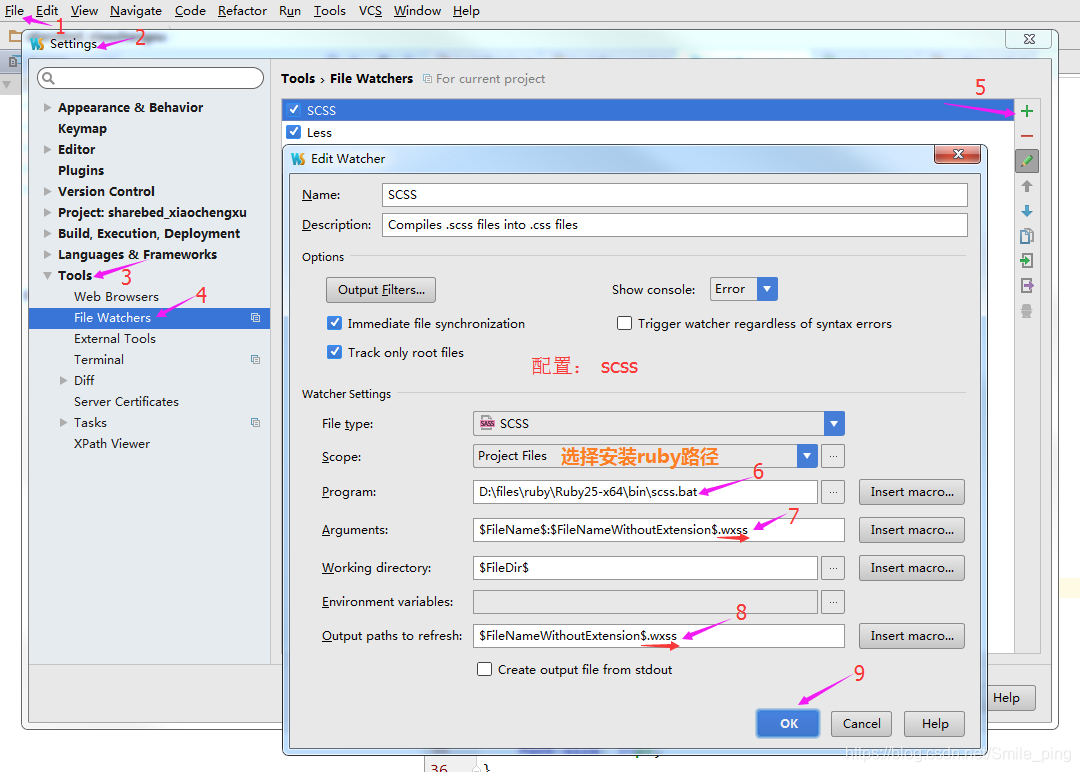1080x772 pixels.
Task: Open the Tools menu in menu bar
Action: [329, 11]
